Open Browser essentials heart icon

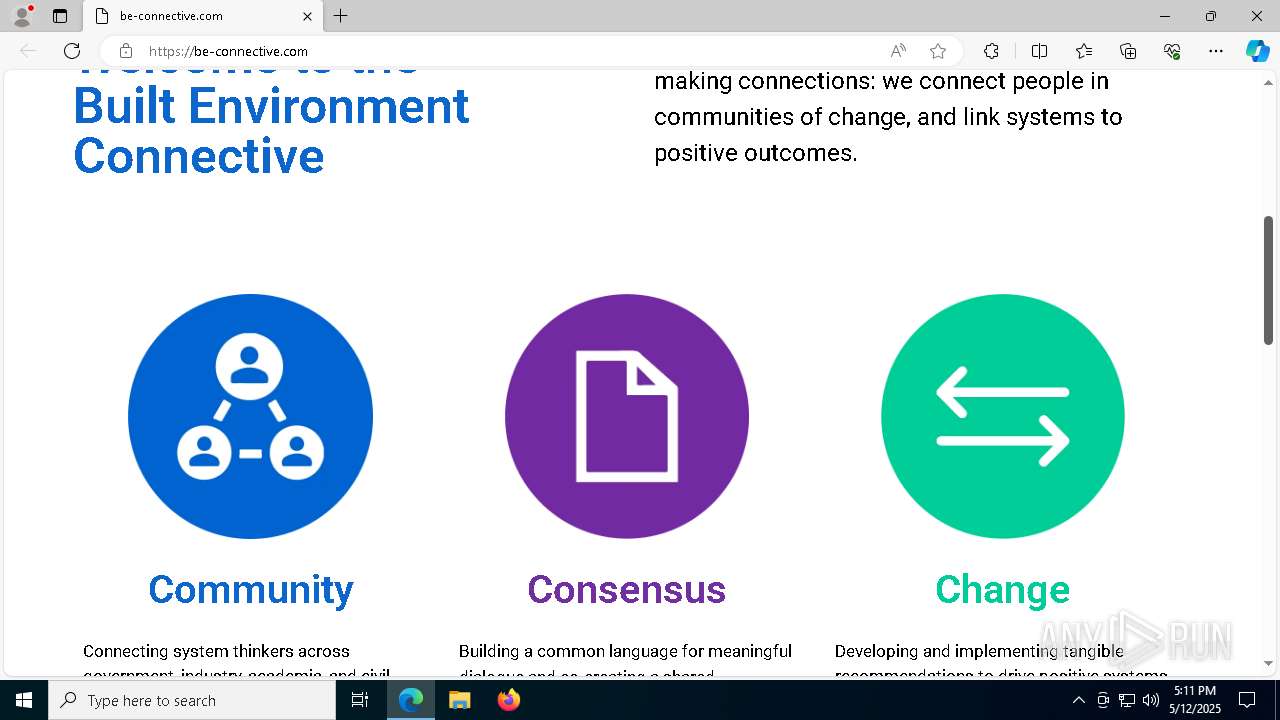(x=1172, y=51)
